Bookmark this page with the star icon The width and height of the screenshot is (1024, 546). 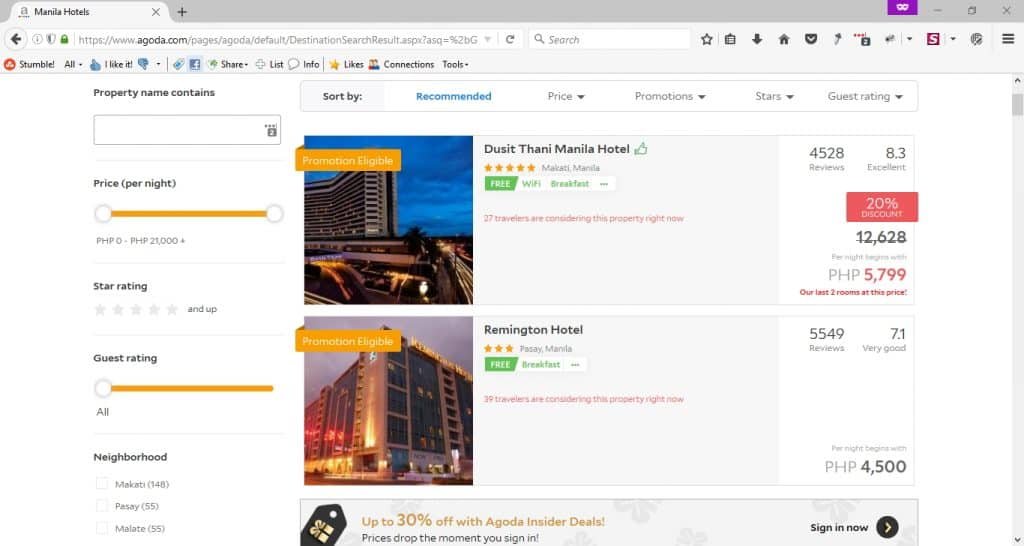707,39
